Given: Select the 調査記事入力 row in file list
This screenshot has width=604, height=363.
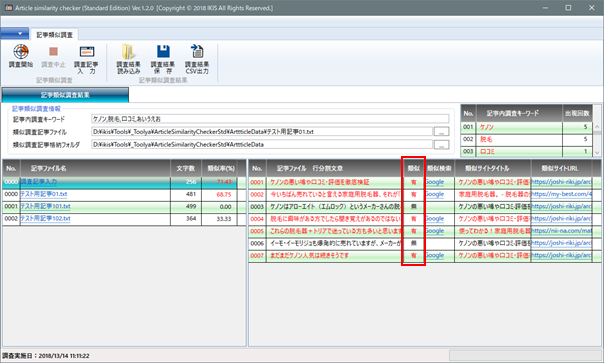Looking at the screenshot, I should pyautogui.click(x=124, y=182).
